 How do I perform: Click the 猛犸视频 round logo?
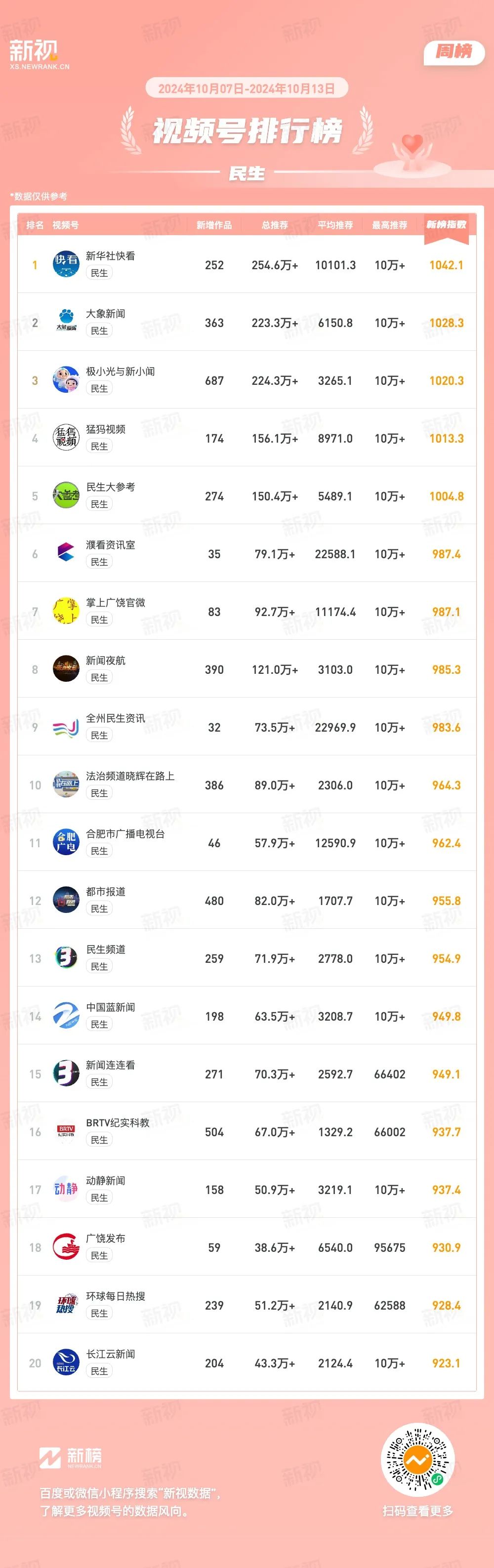click(x=66, y=438)
